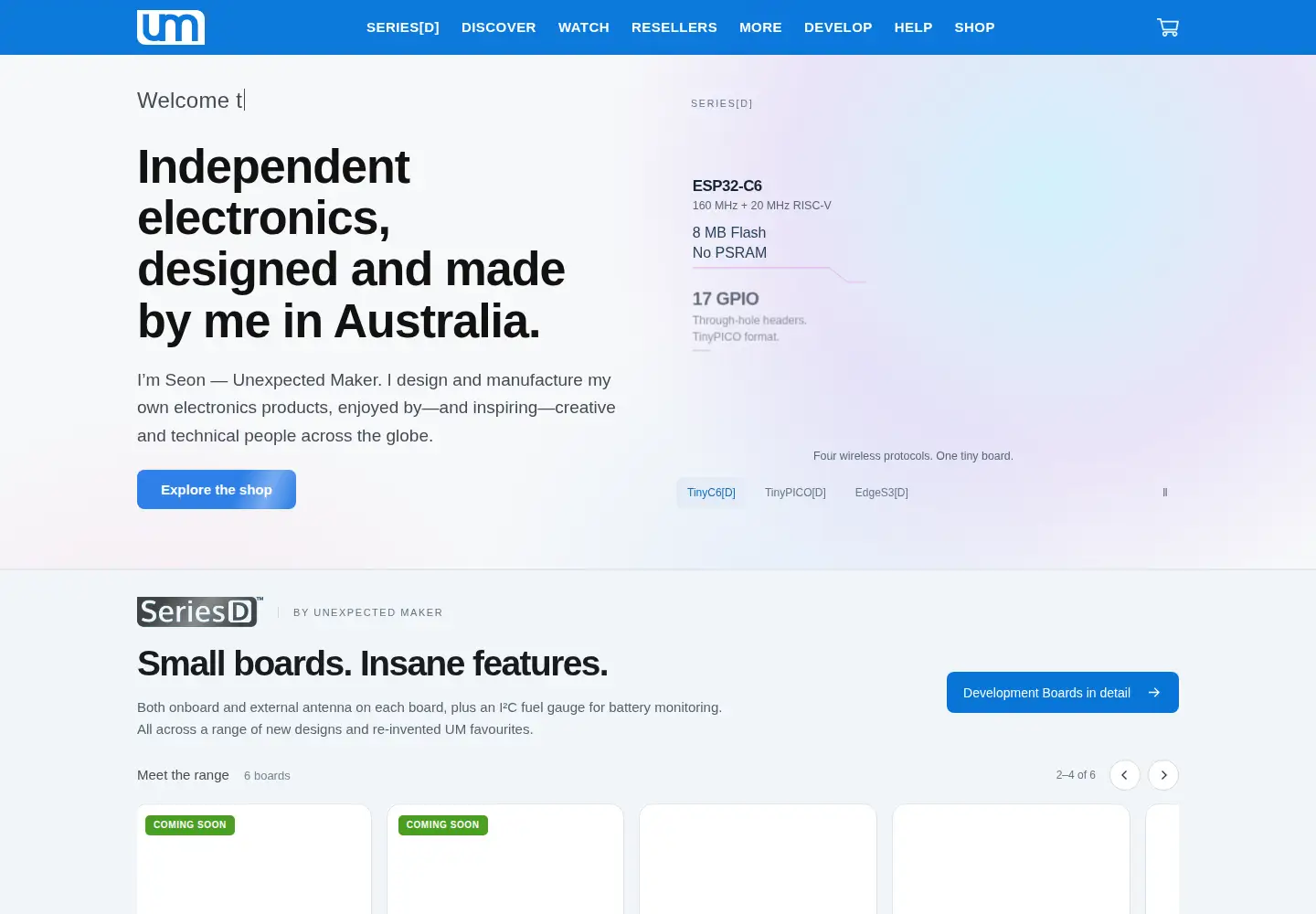Select the TinyPICO[D] tab

tap(795, 493)
